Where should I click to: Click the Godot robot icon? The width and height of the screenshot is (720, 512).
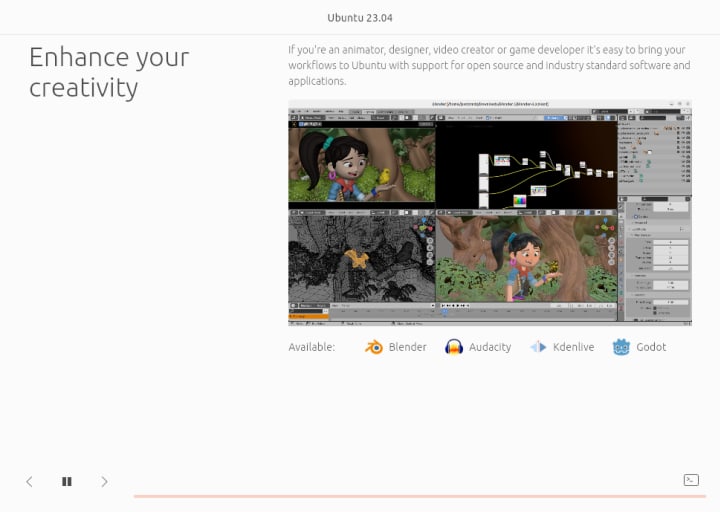pyautogui.click(x=621, y=347)
